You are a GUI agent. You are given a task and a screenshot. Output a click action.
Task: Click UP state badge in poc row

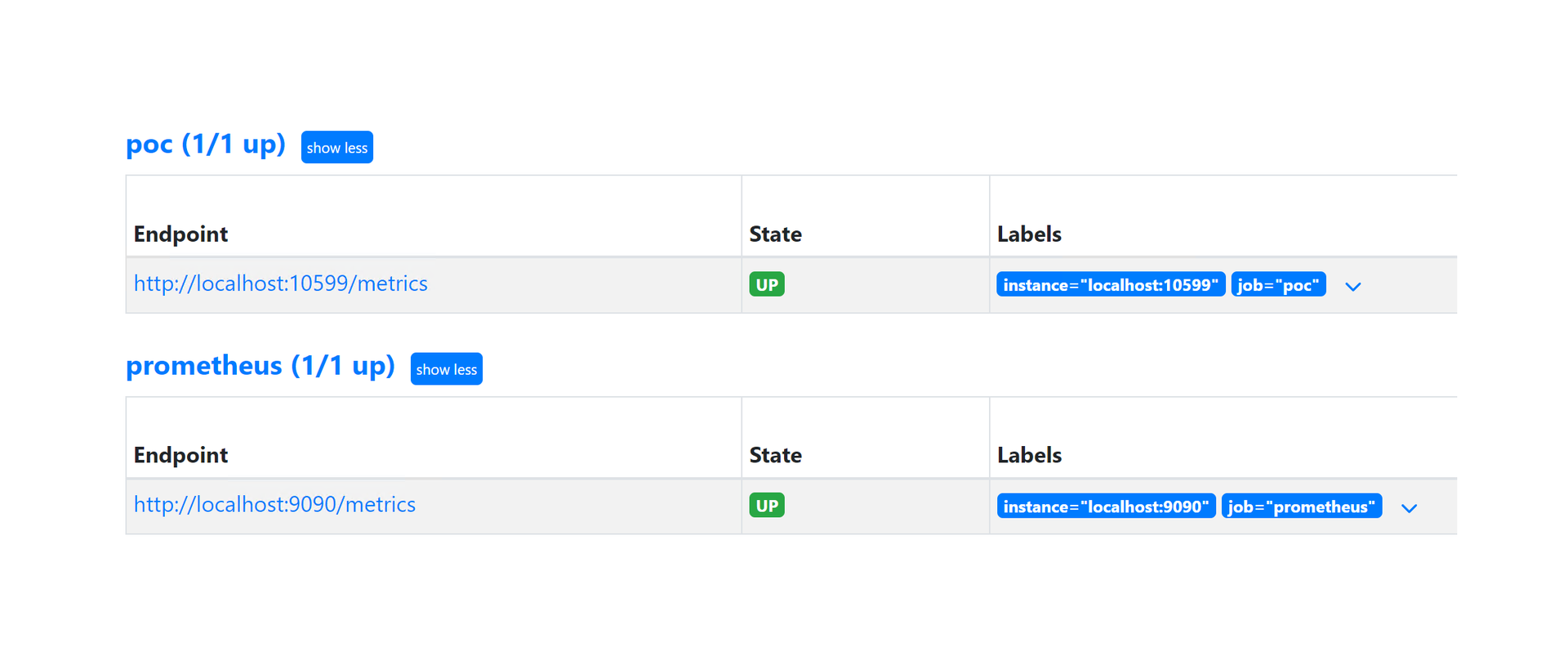[766, 284]
